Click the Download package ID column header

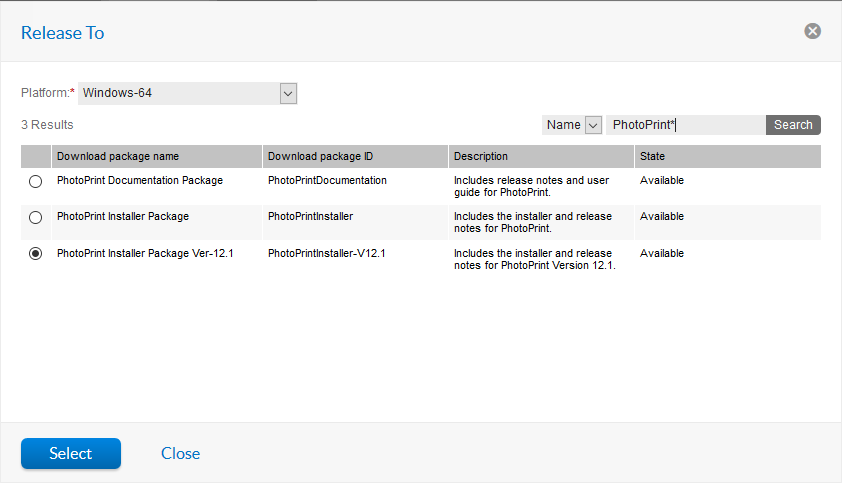click(320, 157)
